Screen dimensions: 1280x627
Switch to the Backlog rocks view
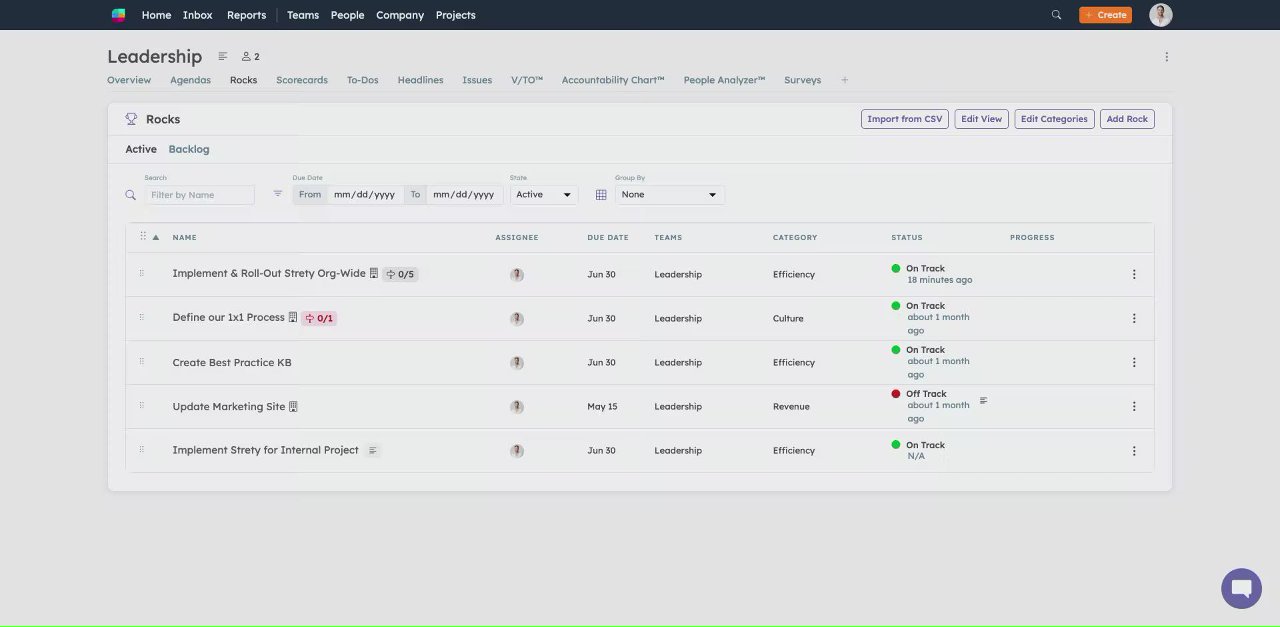pyautogui.click(x=189, y=149)
